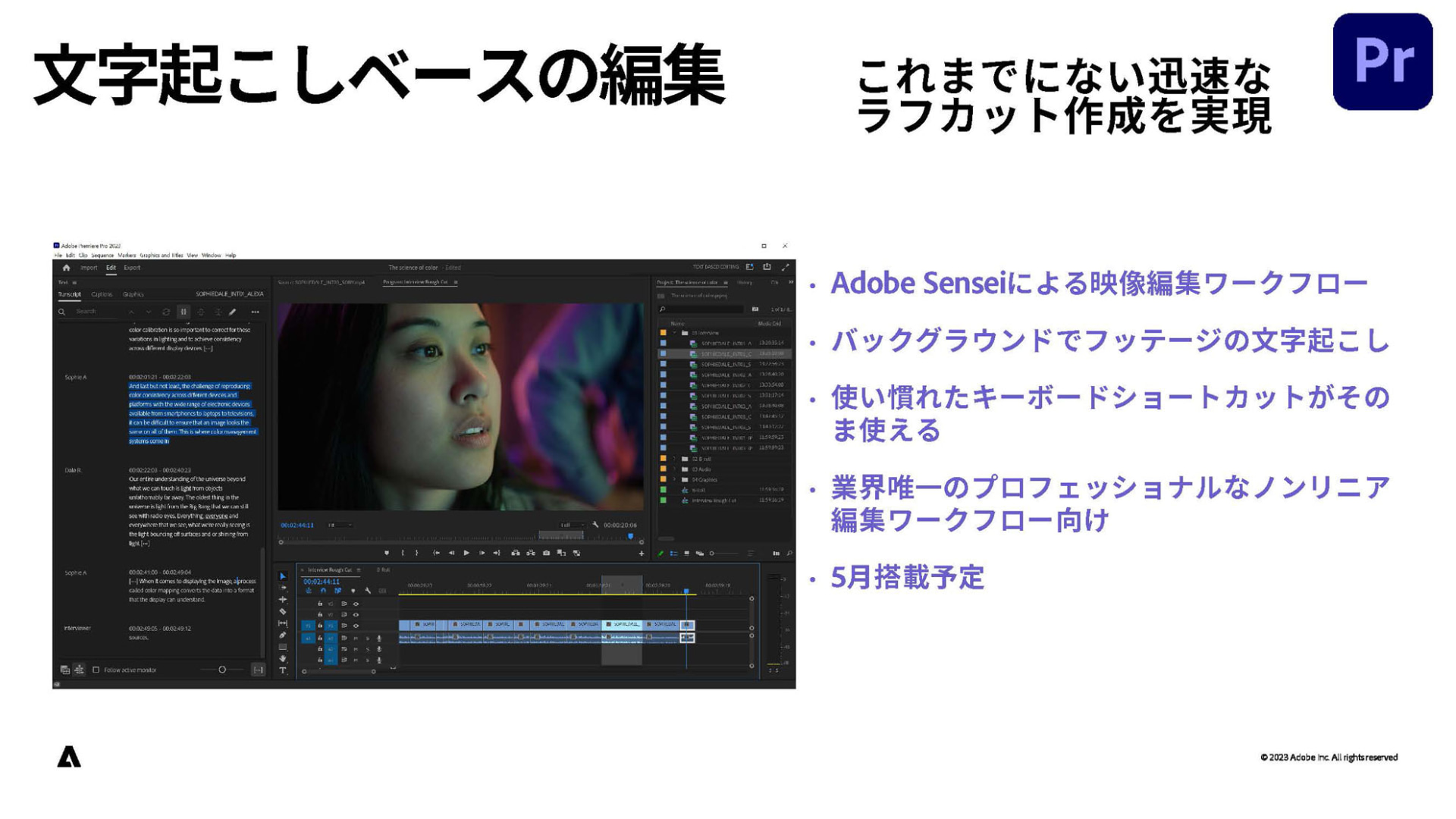Switch to the Captions tab
The height and width of the screenshot is (819, 1456).
coord(102,294)
